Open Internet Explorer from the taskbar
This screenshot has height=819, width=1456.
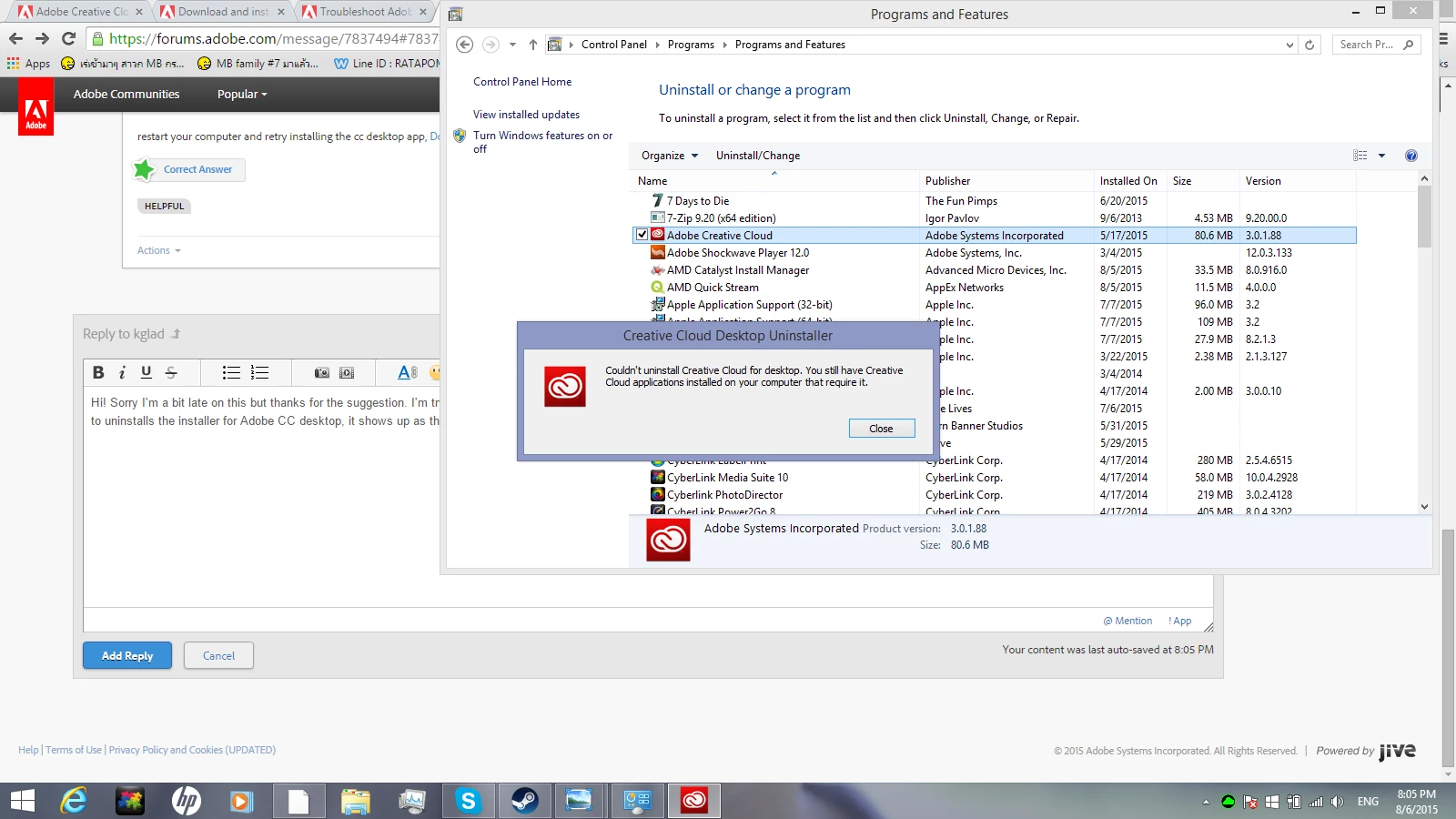(74, 801)
